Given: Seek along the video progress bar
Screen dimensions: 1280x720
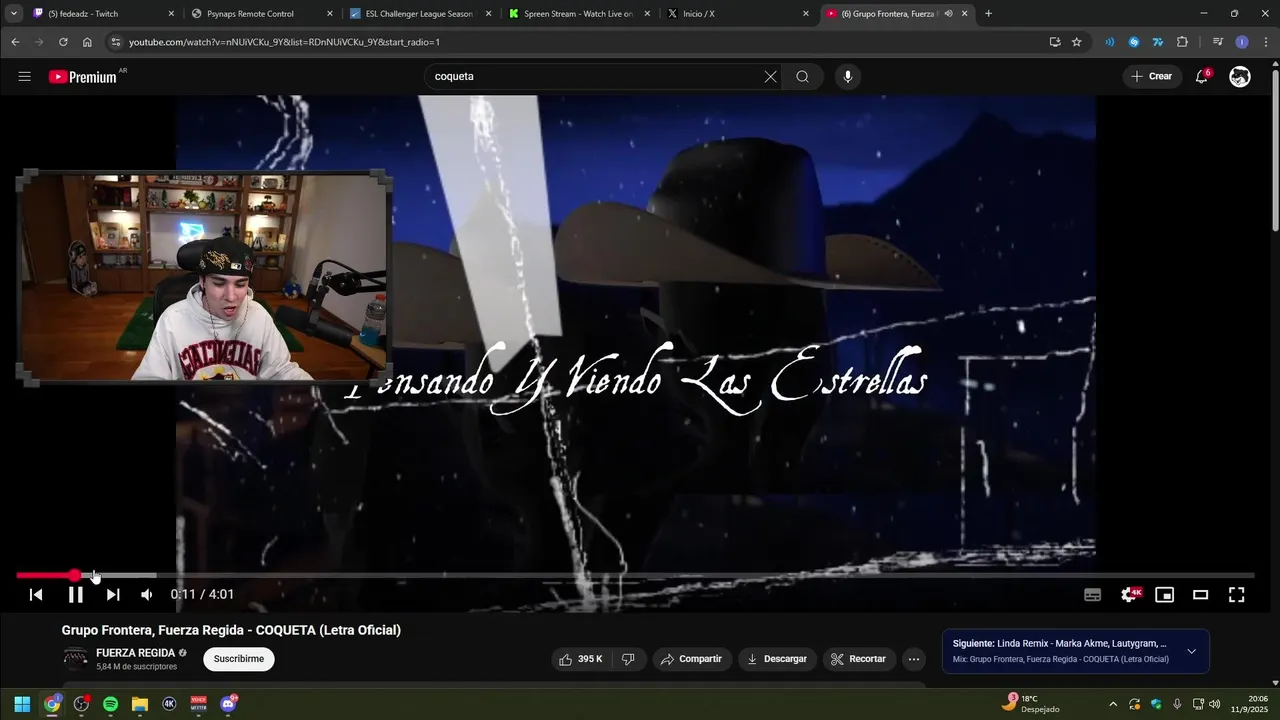Looking at the screenshot, I should click(x=635, y=575).
